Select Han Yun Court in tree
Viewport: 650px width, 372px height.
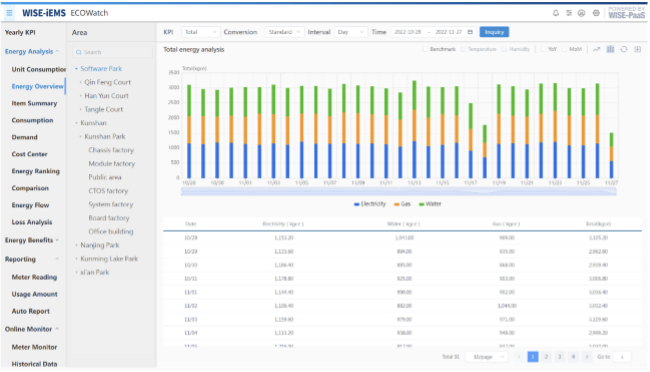coord(107,96)
